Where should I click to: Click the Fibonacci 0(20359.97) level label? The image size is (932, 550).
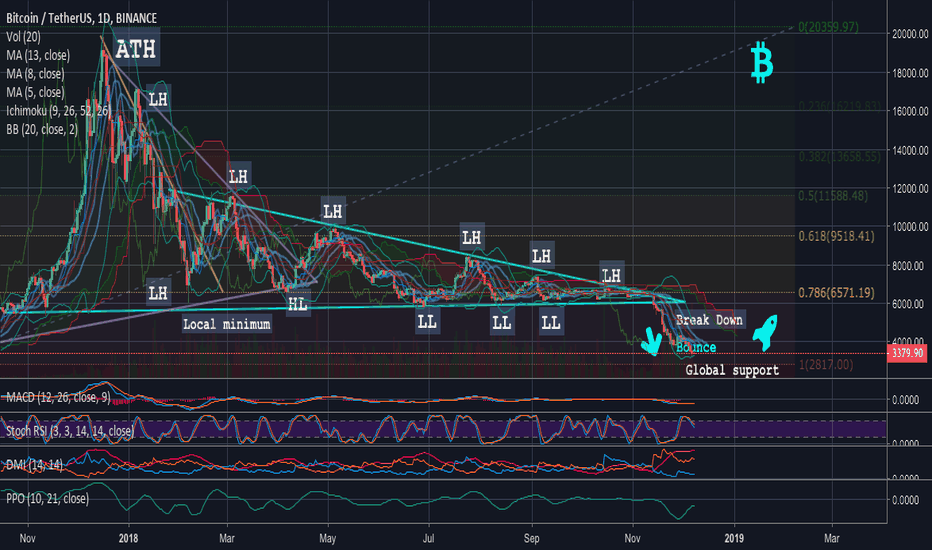tap(828, 27)
